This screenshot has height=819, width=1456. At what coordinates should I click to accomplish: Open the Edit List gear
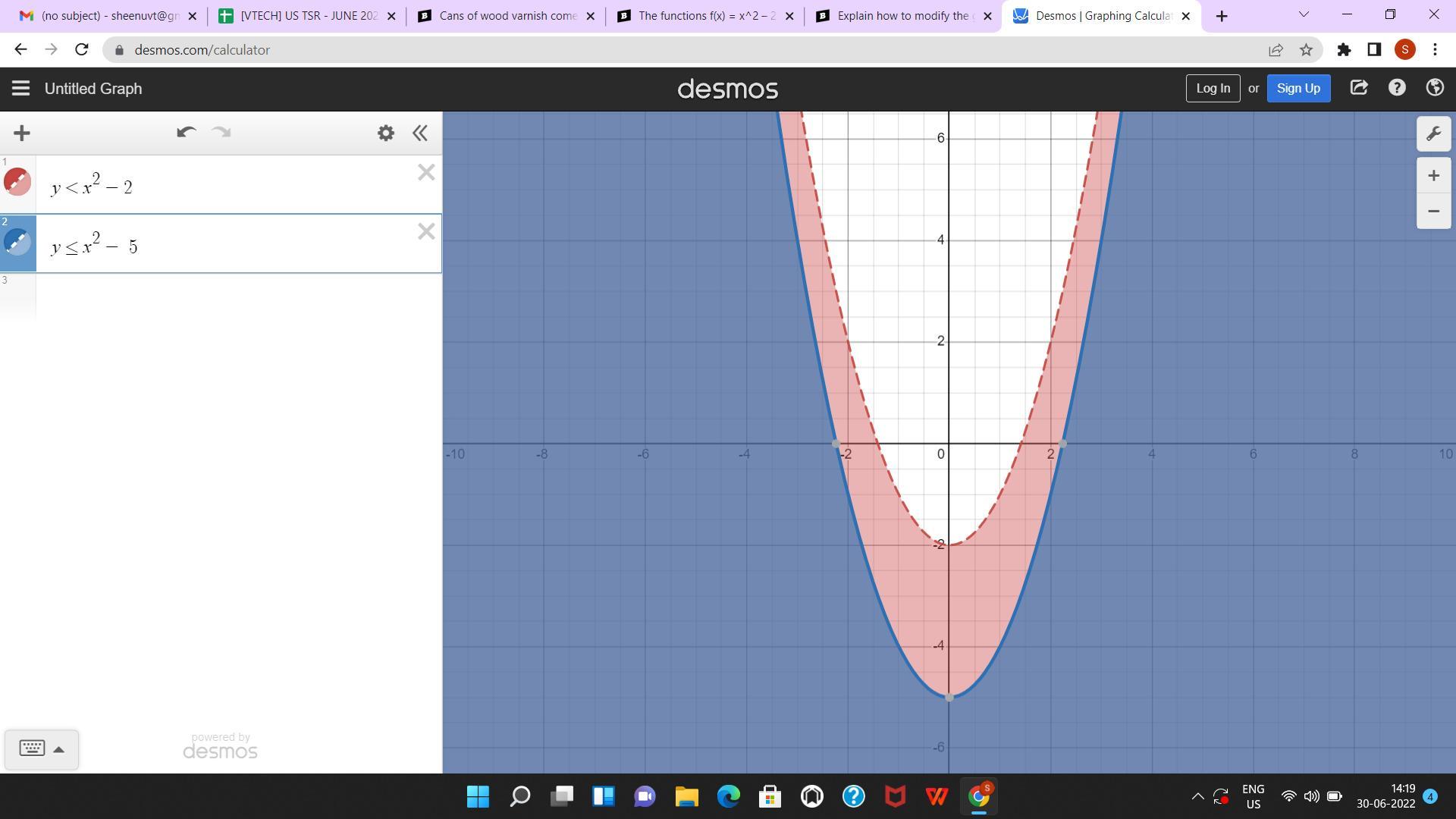point(386,133)
